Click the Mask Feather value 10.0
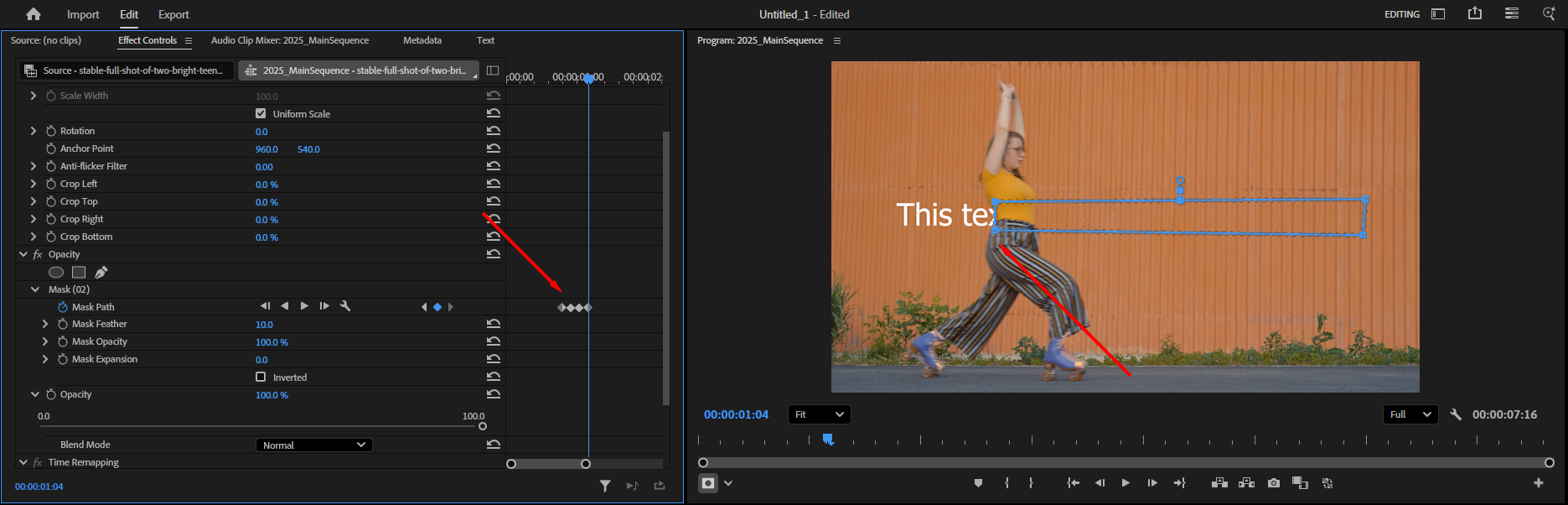This screenshot has height=505, width=1568. click(264, 325)
